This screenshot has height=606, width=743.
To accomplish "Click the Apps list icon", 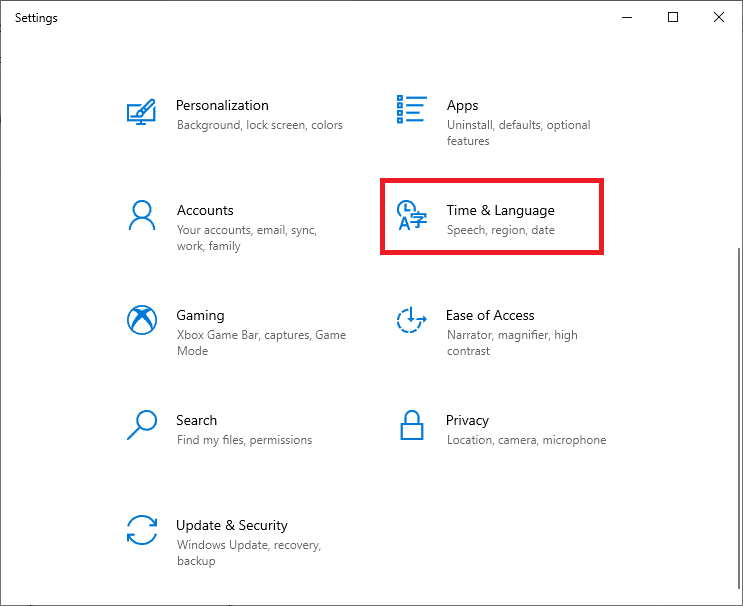I will point(411,110).
